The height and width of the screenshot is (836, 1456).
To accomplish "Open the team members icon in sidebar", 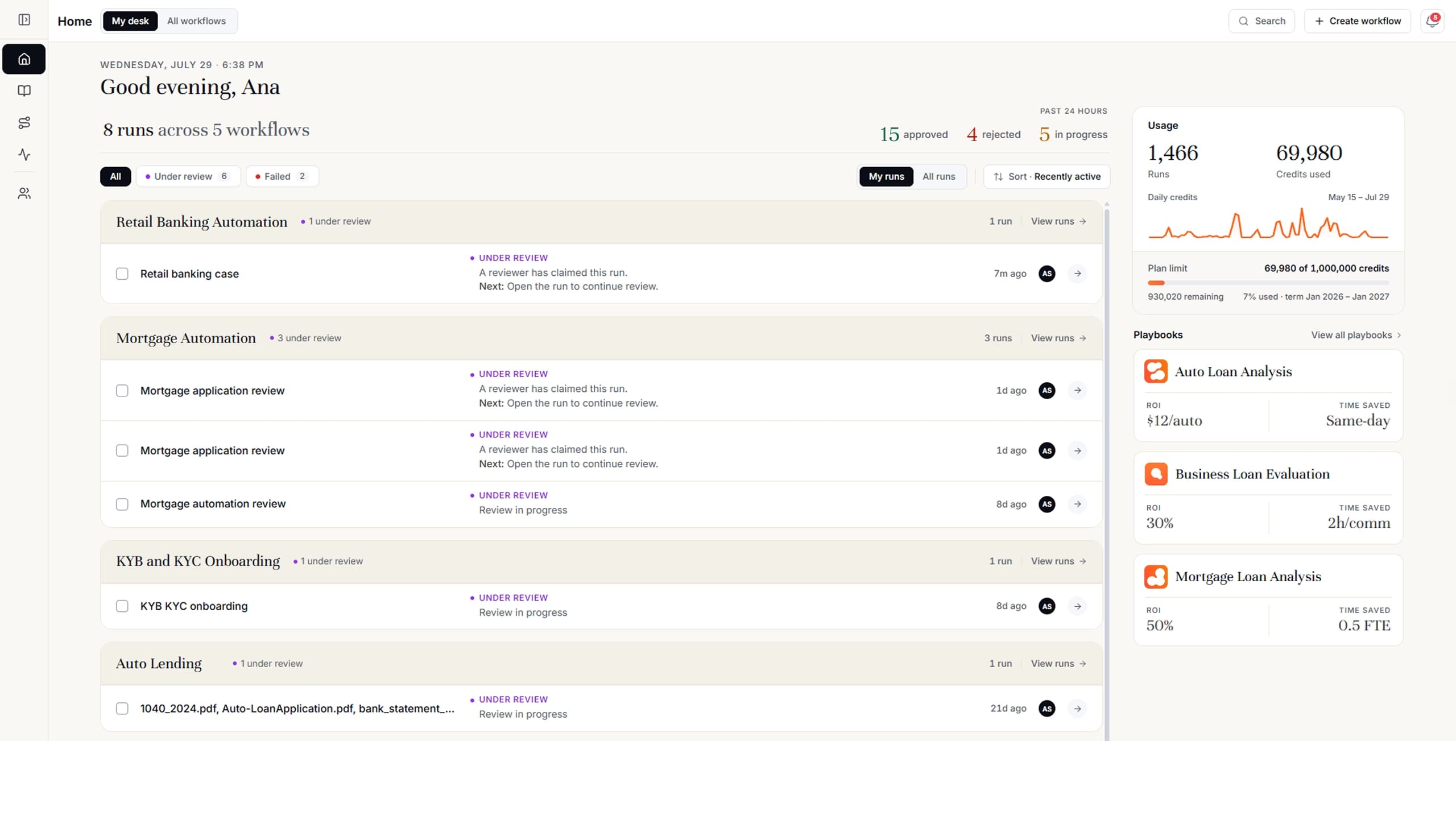I will [x=24, y=193].
